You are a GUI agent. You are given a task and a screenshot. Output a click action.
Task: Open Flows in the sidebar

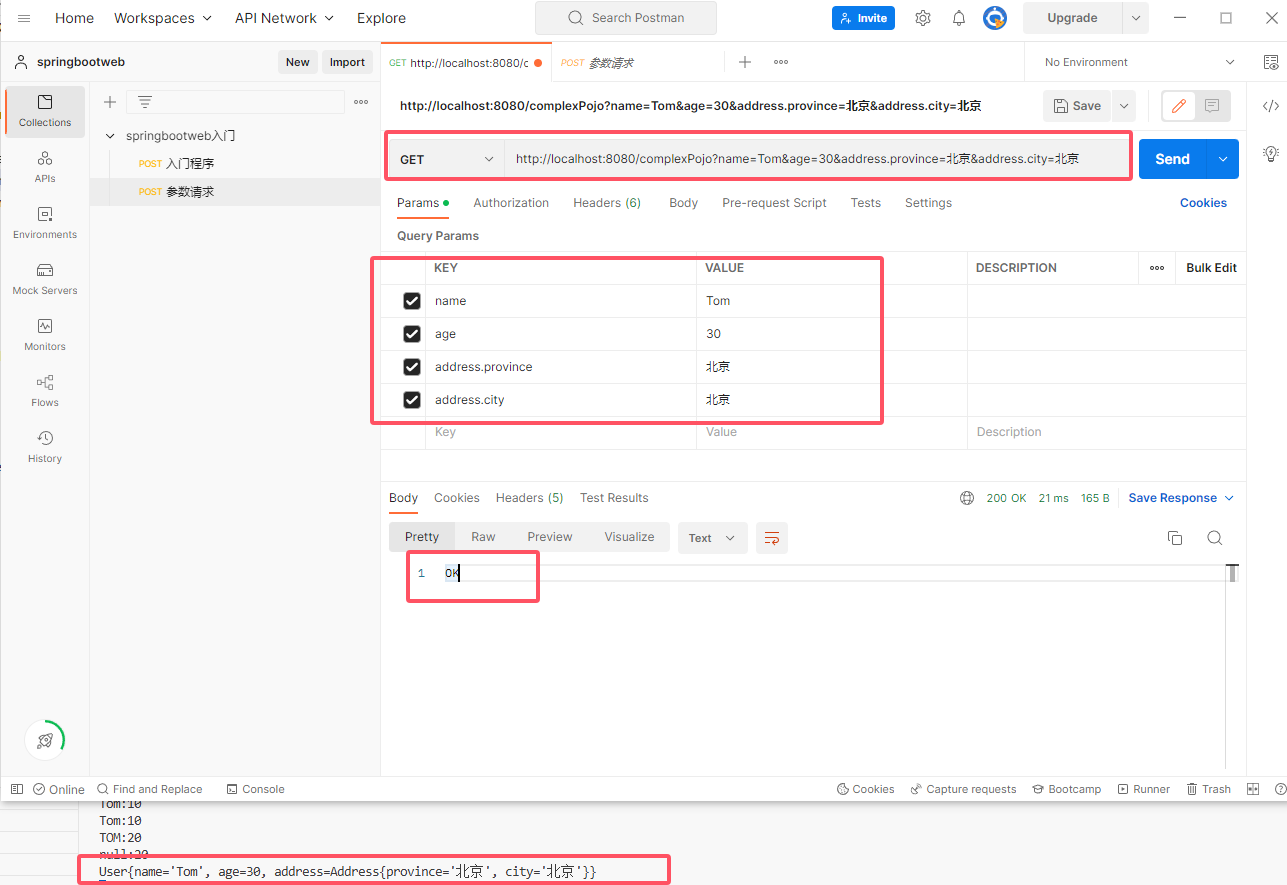pyautogui.click(x=45, y=391)
